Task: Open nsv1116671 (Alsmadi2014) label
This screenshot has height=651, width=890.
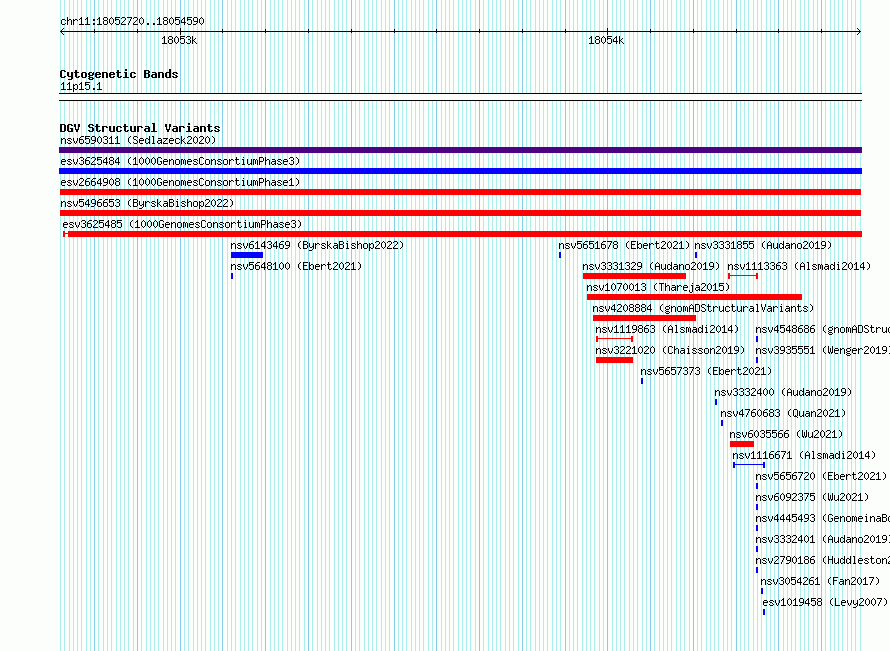Action: [x=804, y=455]
